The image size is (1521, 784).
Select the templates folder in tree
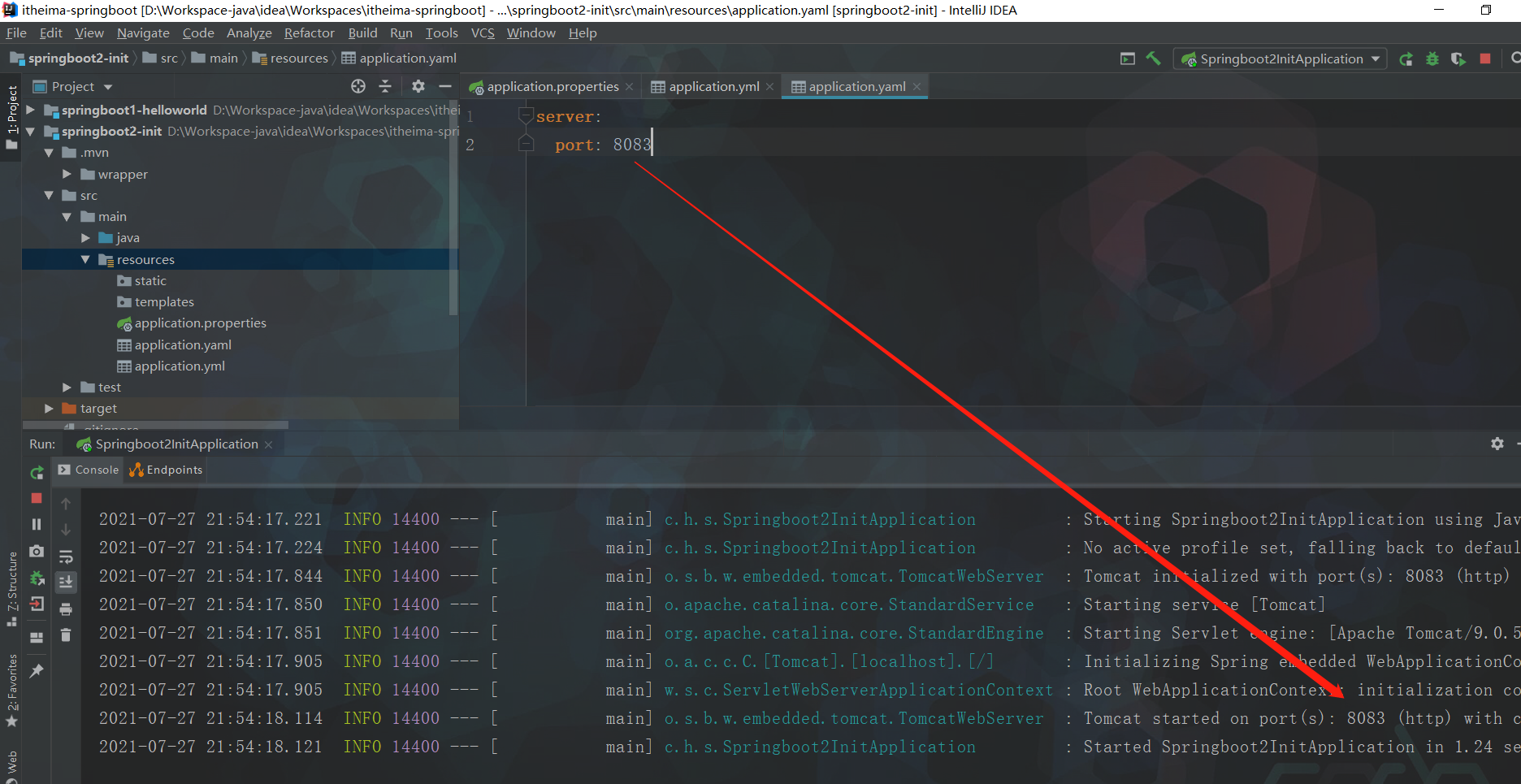164,301
